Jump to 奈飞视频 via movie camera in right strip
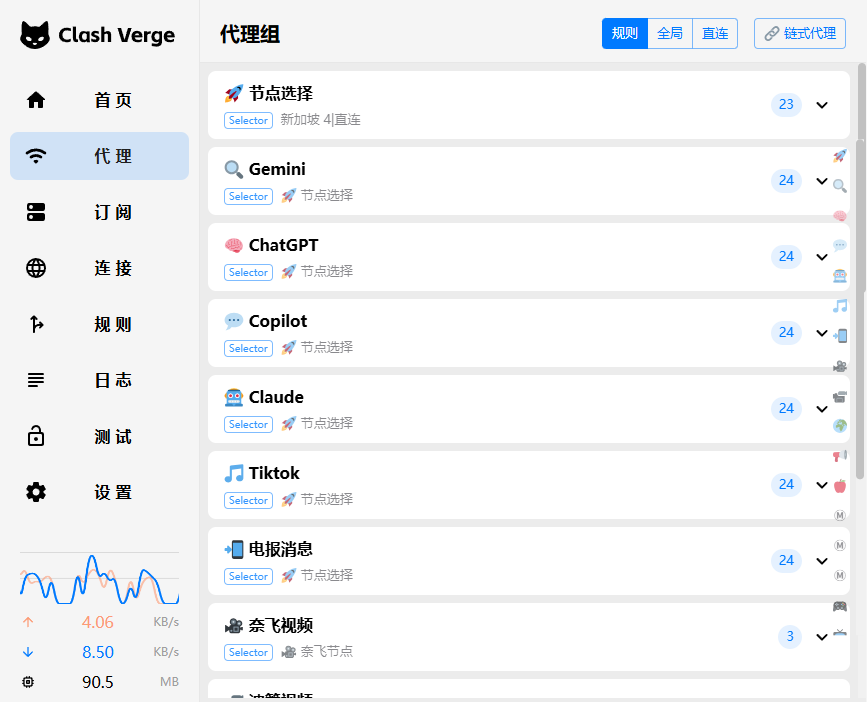Screen dimensions: 867x702 [x=840, y=366]
